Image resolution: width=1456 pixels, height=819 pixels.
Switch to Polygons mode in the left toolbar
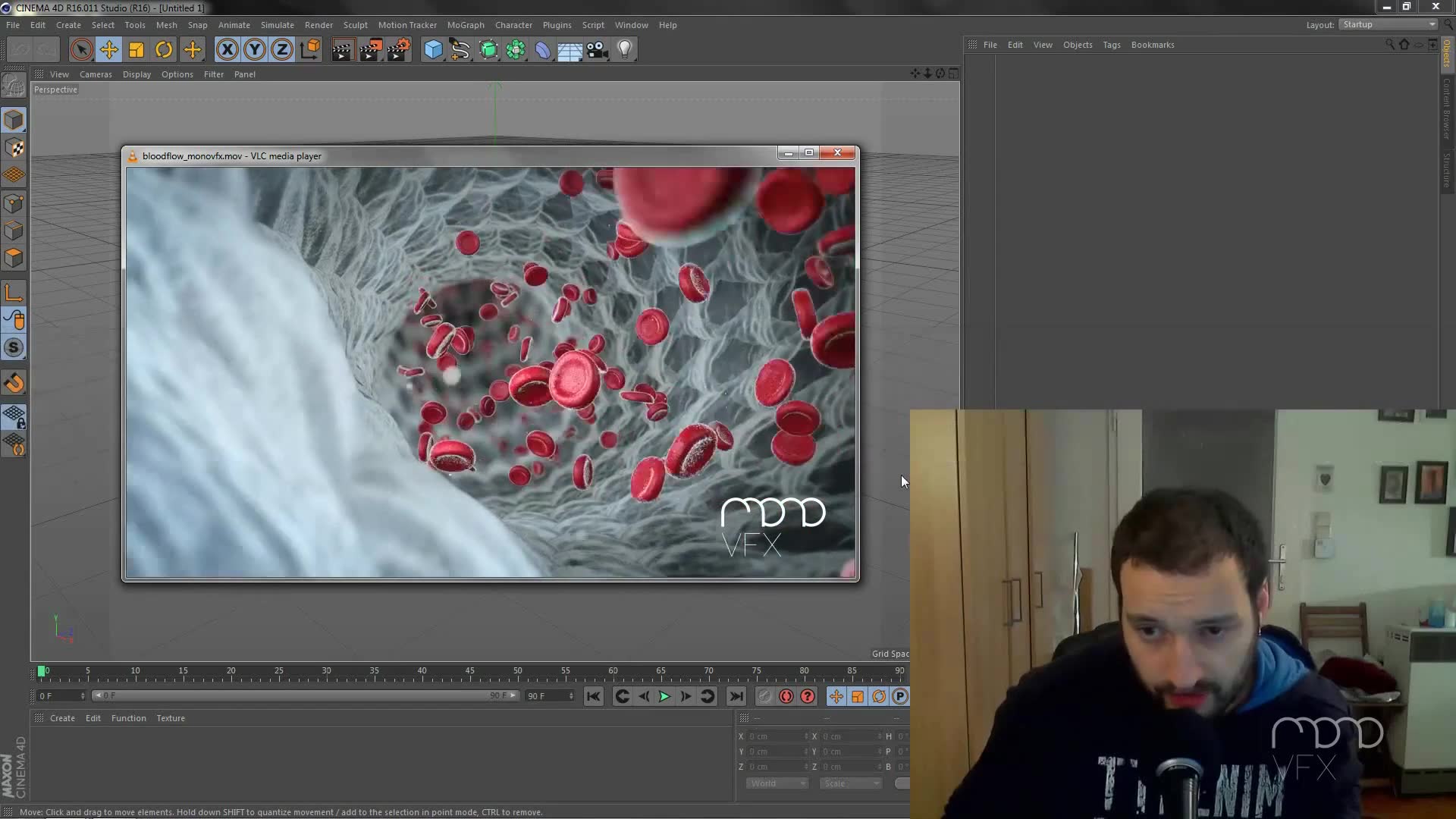tap(14, 258)
